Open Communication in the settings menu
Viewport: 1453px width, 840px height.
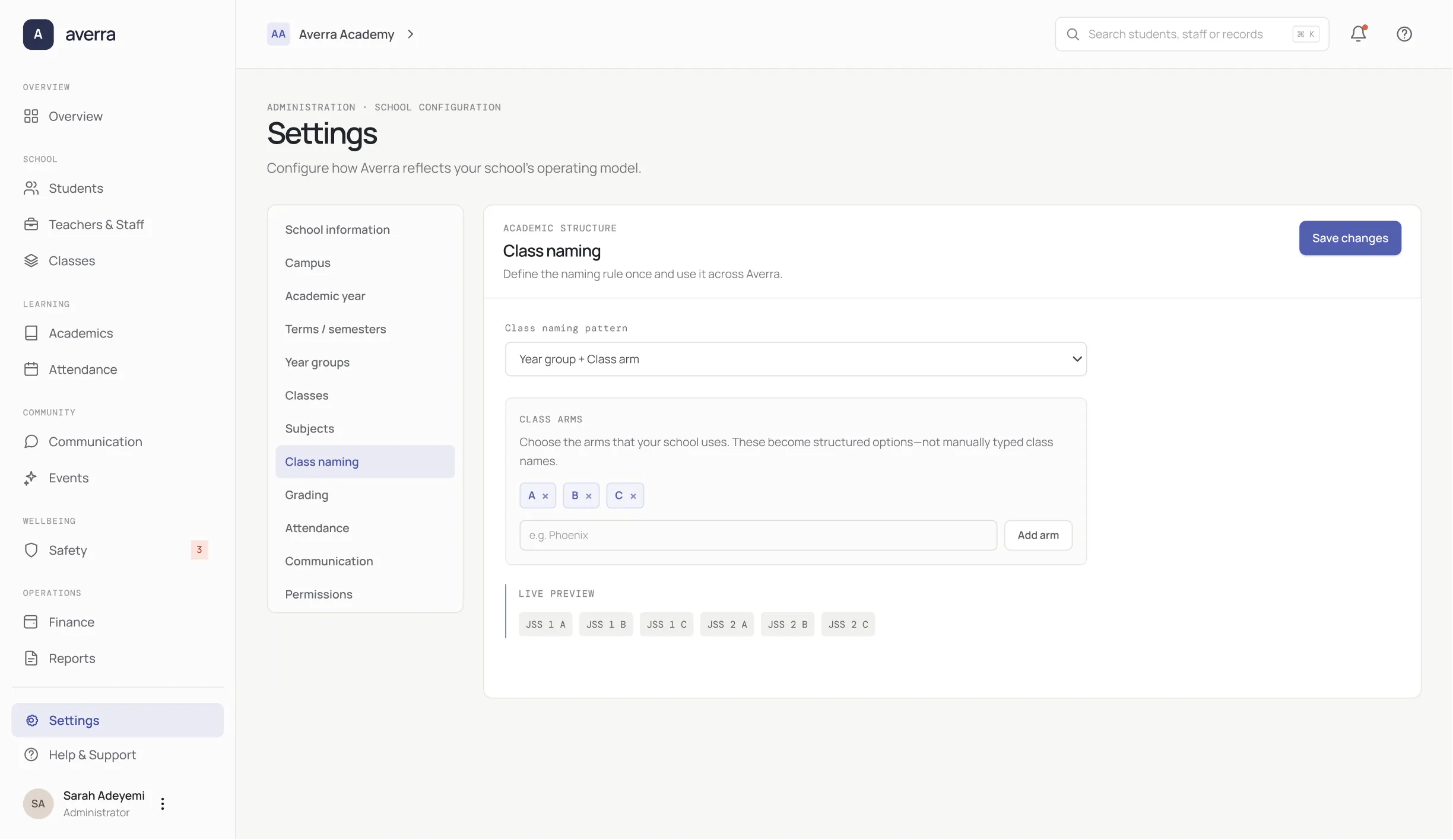pyautogui.click(x=365, y=561)
